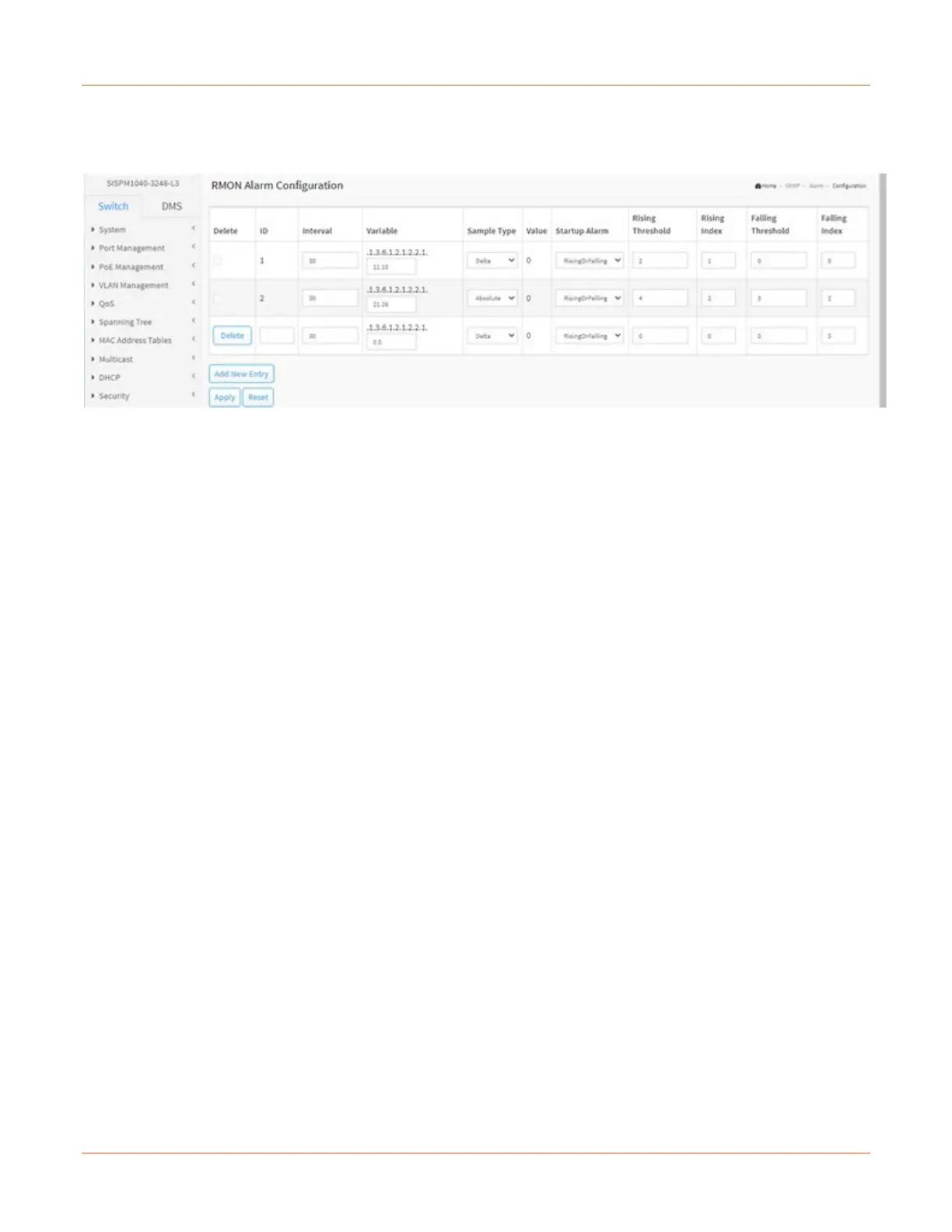This screenshot has width=952, height=1232.
Task: Open the Startup Alarm dropdown for ID 1
Action: point(590,261)
